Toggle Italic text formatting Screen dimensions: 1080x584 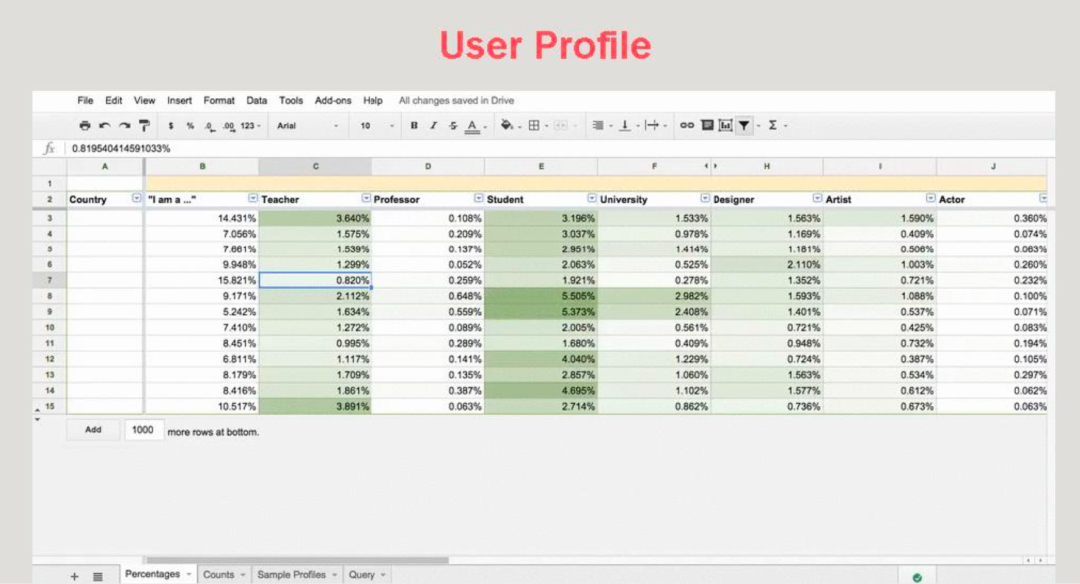pyautogui.click(x=433, y=126)
